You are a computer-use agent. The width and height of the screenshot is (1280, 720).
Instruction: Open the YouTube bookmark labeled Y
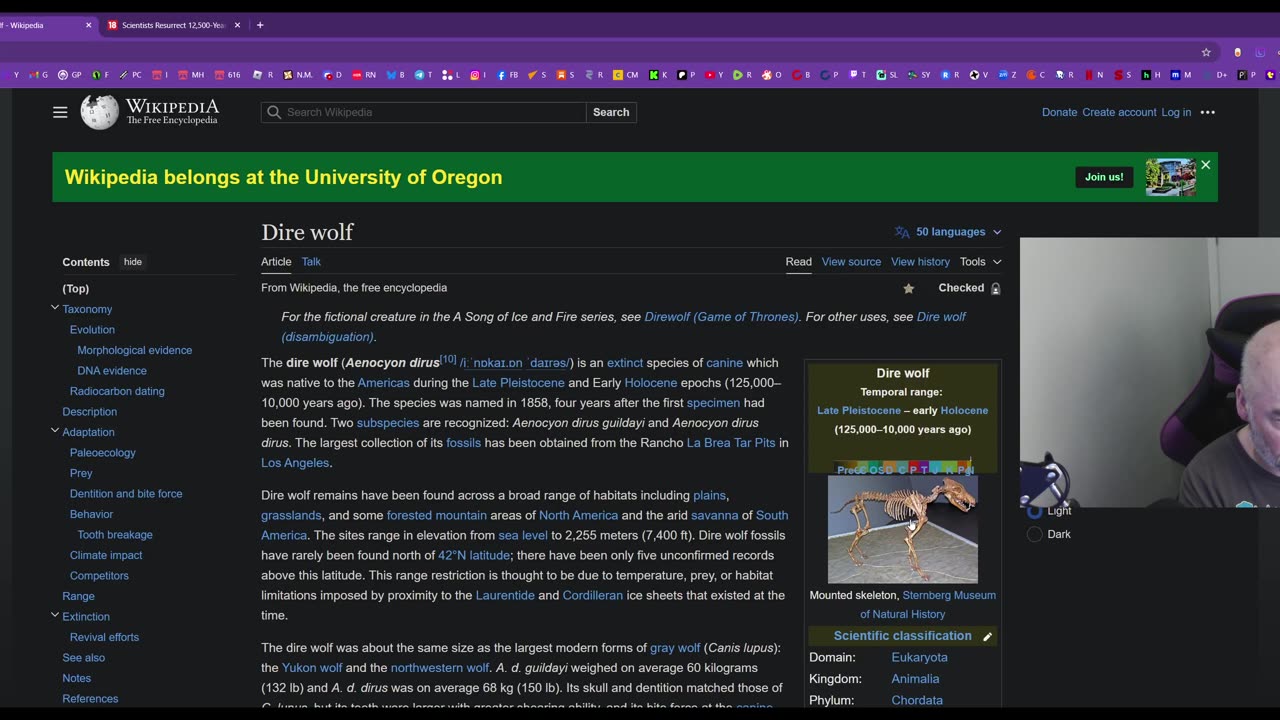(714, 74)
